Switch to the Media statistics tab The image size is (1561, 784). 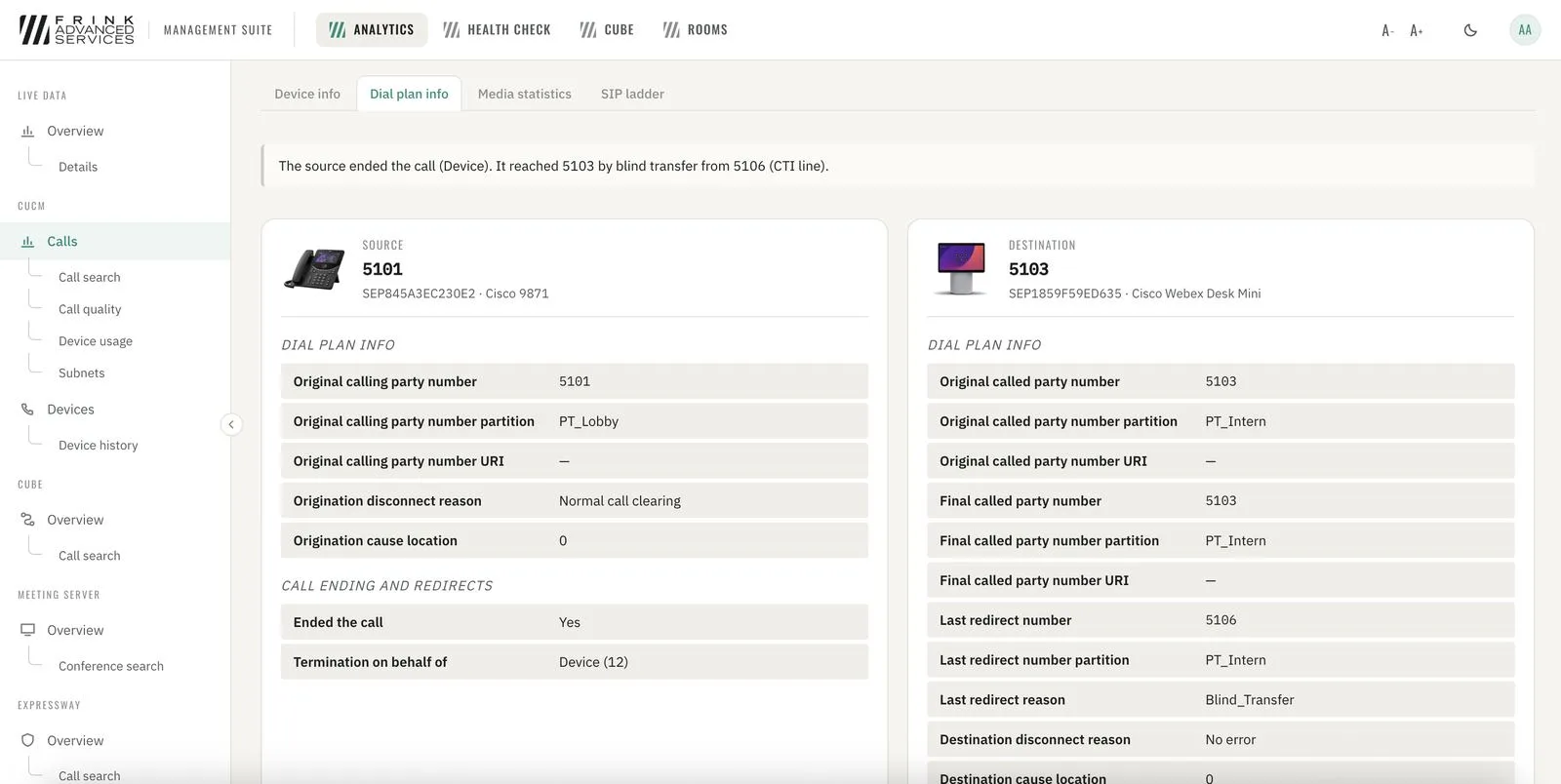(525, 94)
